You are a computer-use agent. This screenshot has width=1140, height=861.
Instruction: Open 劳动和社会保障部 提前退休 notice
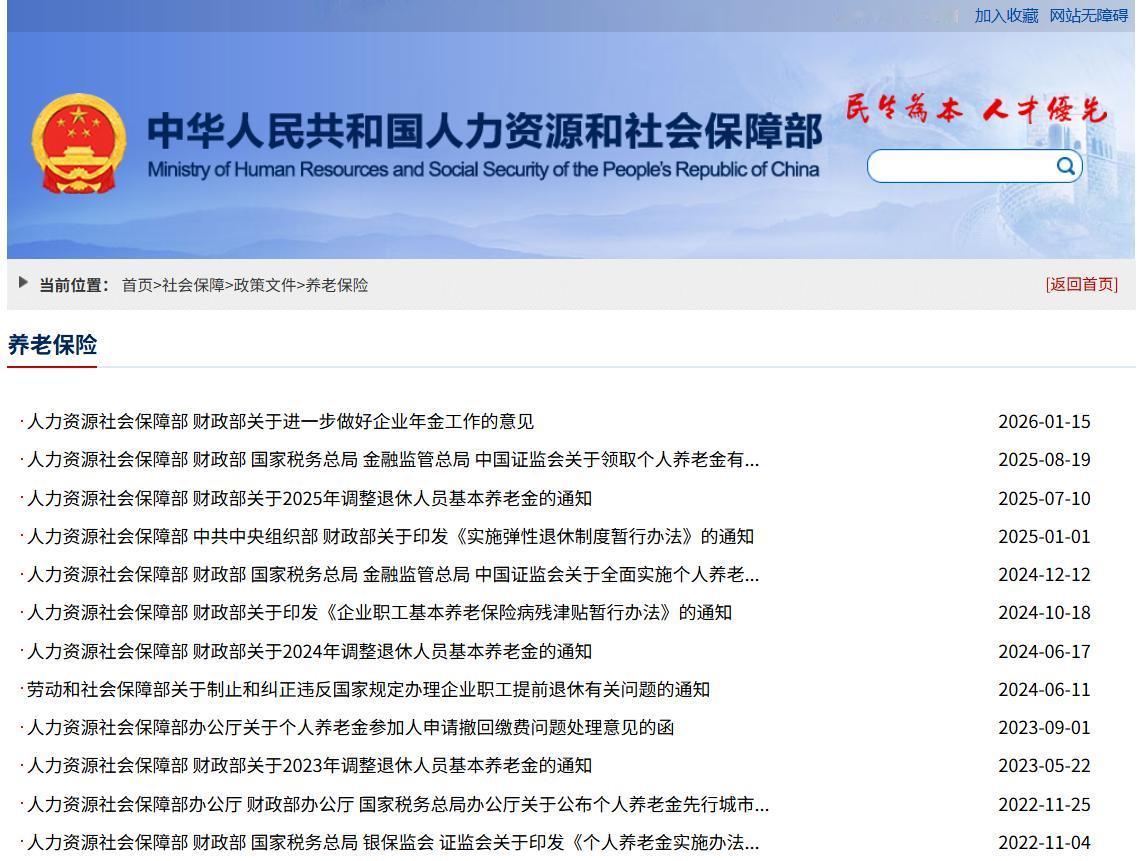(369, 689)
